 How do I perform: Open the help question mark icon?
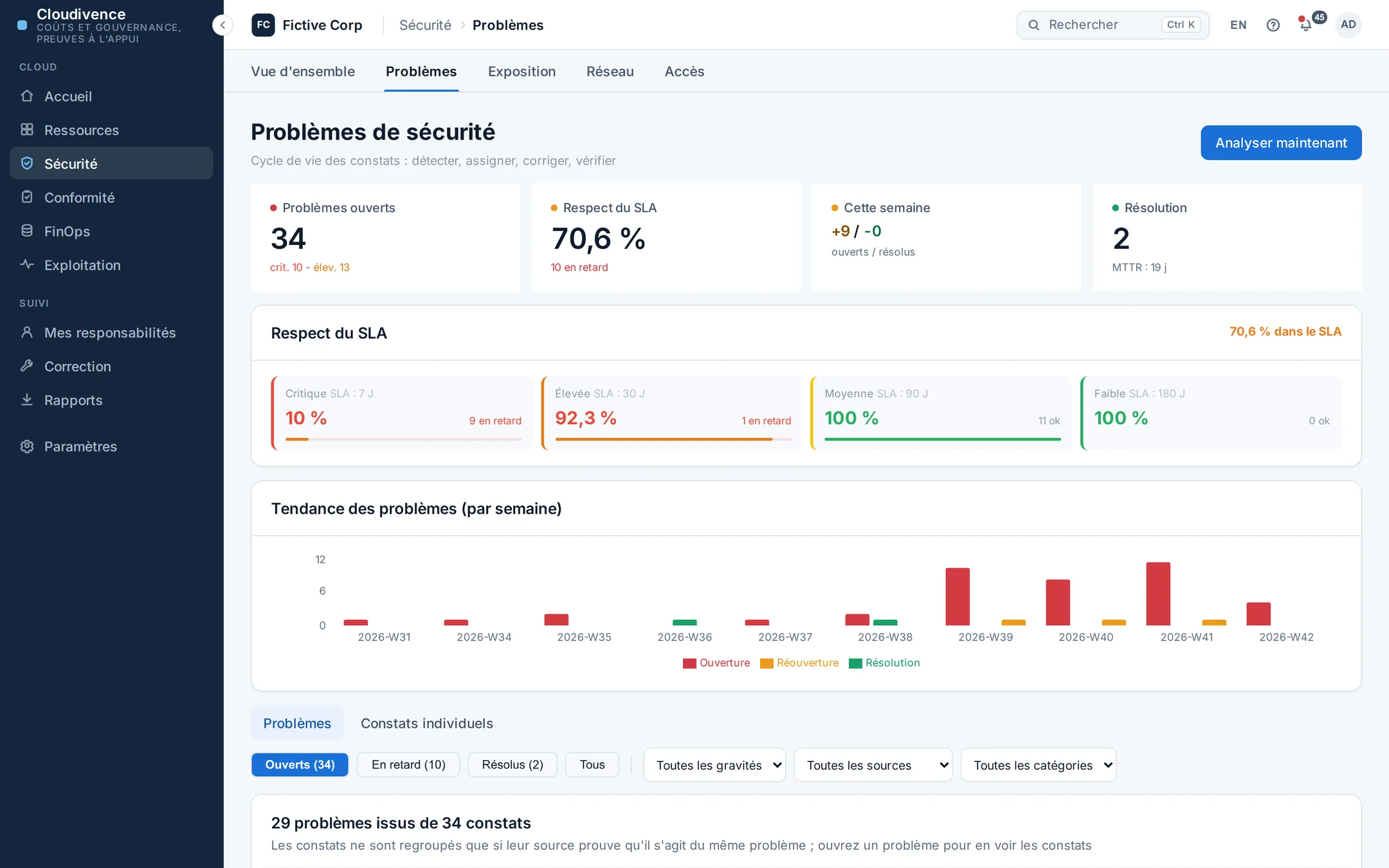(x=1273, y=25)
